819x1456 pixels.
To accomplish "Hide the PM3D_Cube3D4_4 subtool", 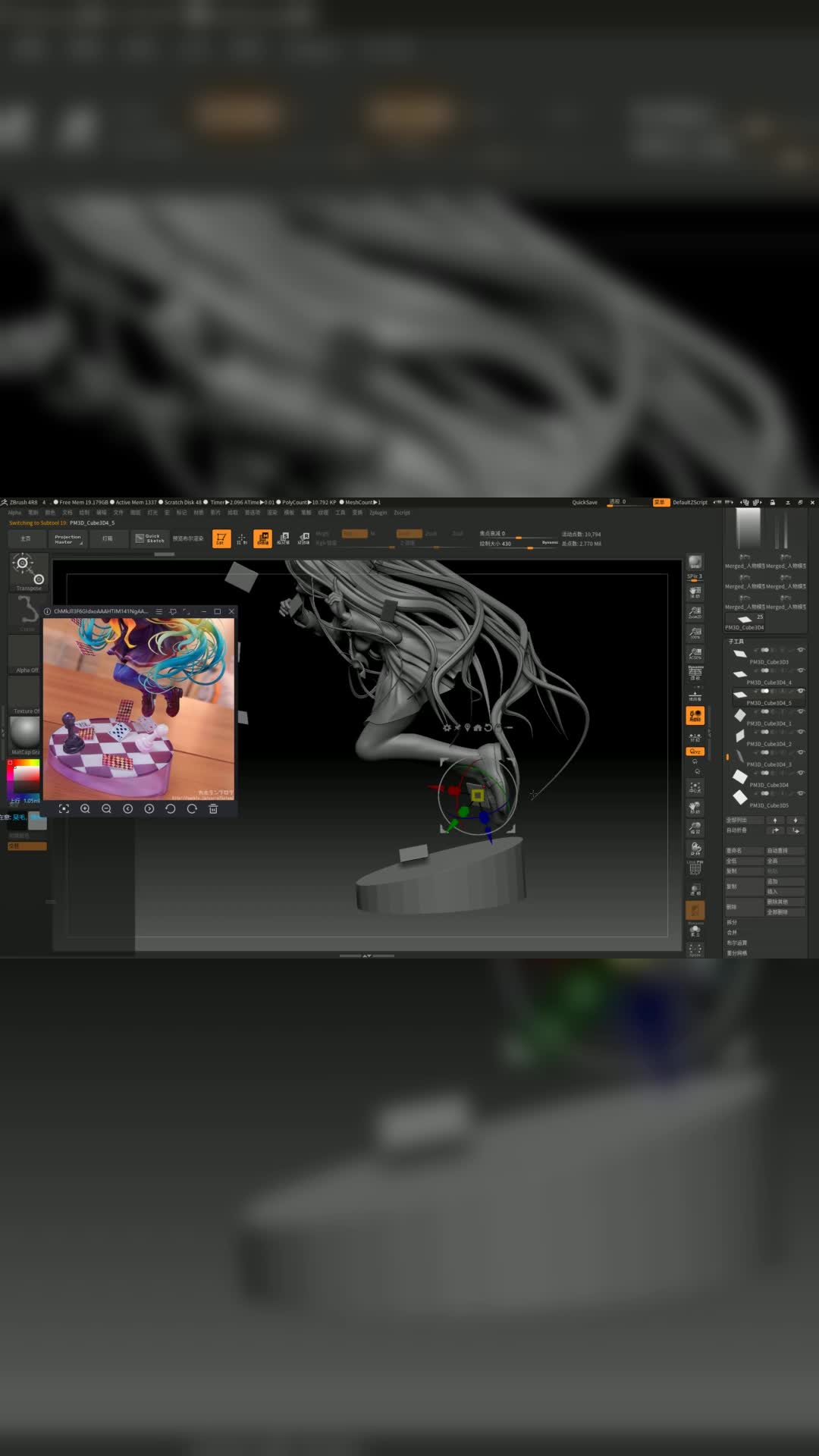I will (801, 671).
